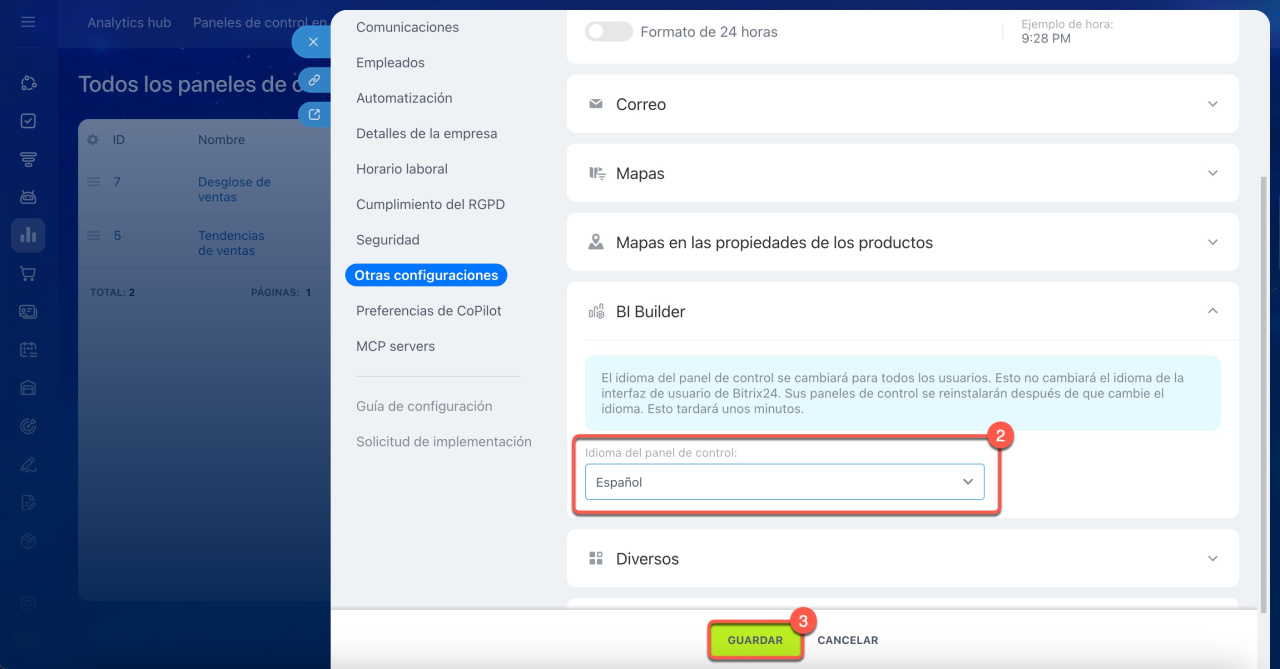Click the Mapas section title
The height and width of the screenshot is (669, 1280).
pyautogui.click(x=640, y=173)
